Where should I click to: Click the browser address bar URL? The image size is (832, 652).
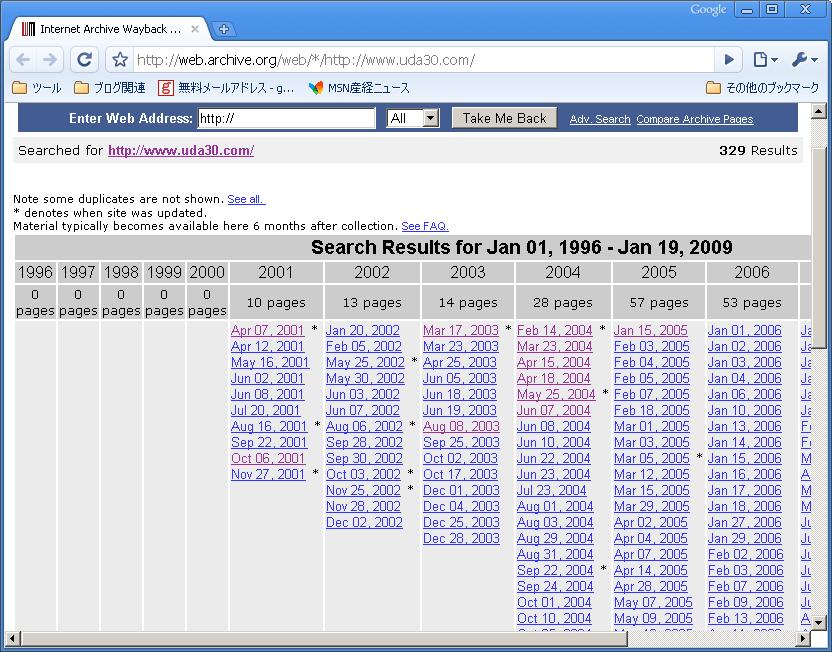pos(306,59)
